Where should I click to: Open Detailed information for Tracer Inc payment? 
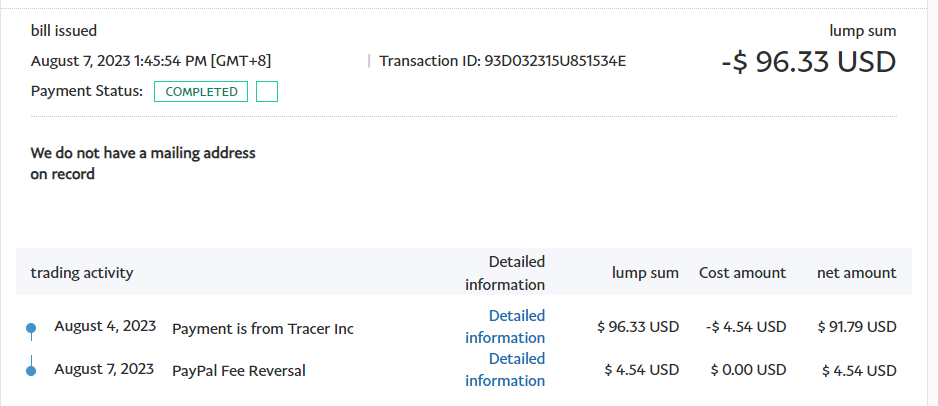[505, 327]
